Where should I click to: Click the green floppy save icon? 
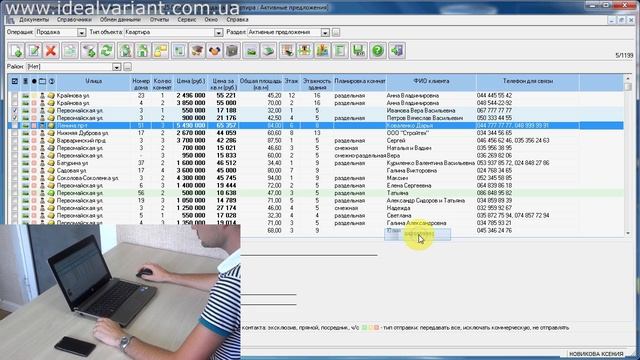point(359,51)
